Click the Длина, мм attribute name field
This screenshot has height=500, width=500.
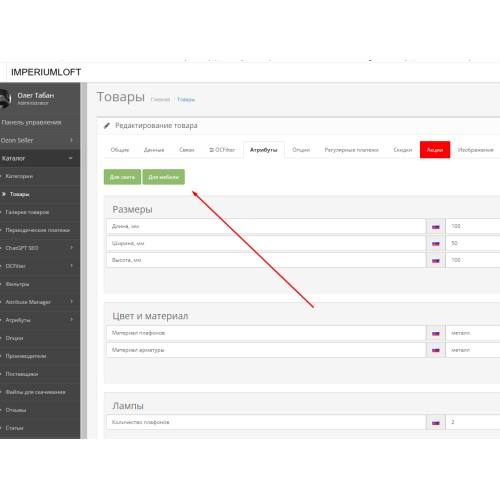pyautogui.click(x=266, y=226)
